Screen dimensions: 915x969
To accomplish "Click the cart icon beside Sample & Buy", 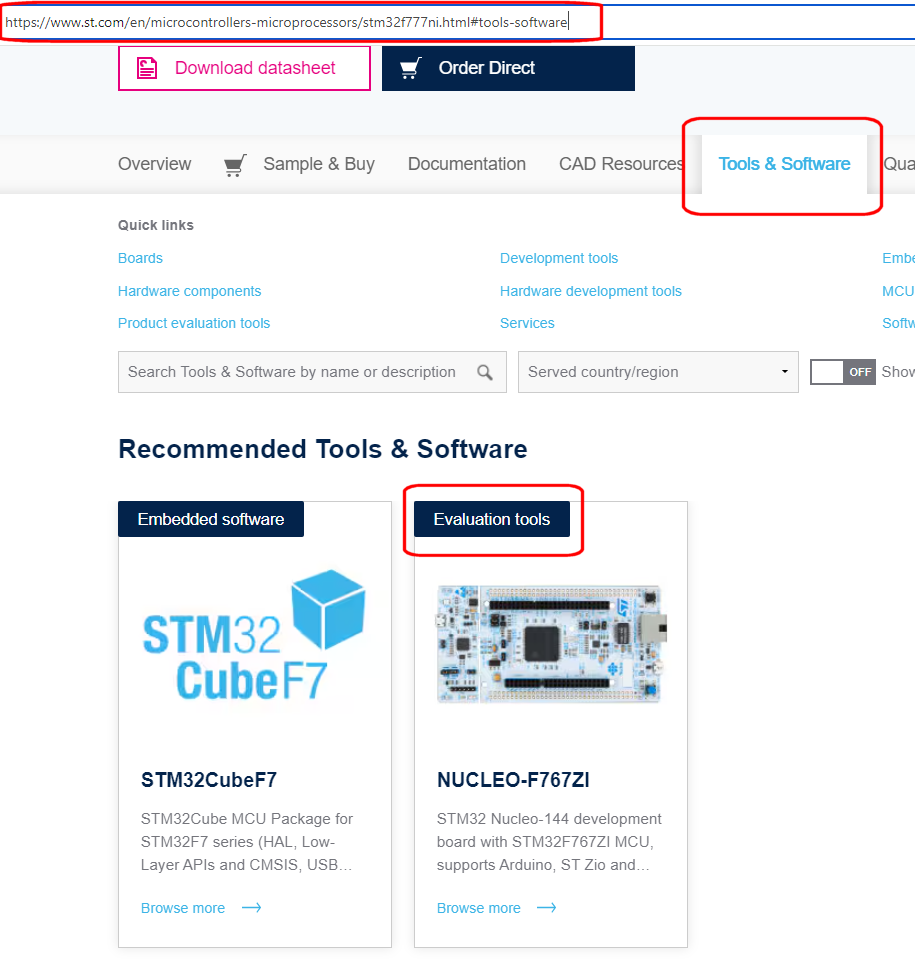I will pyautogui.click(x=234, y=164).
